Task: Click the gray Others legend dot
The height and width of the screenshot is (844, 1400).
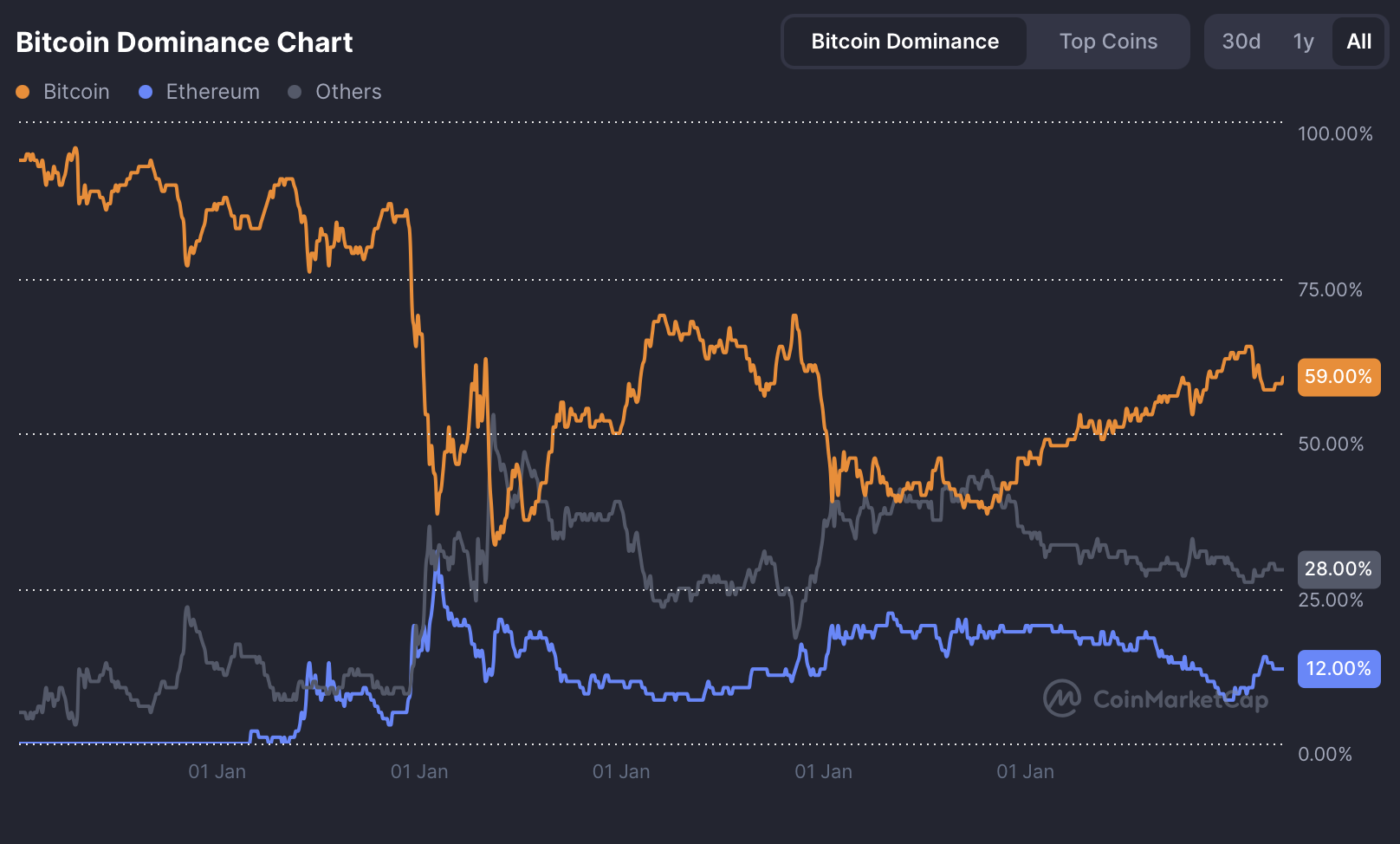Action: pyautogui.click(x=295, y=92)
